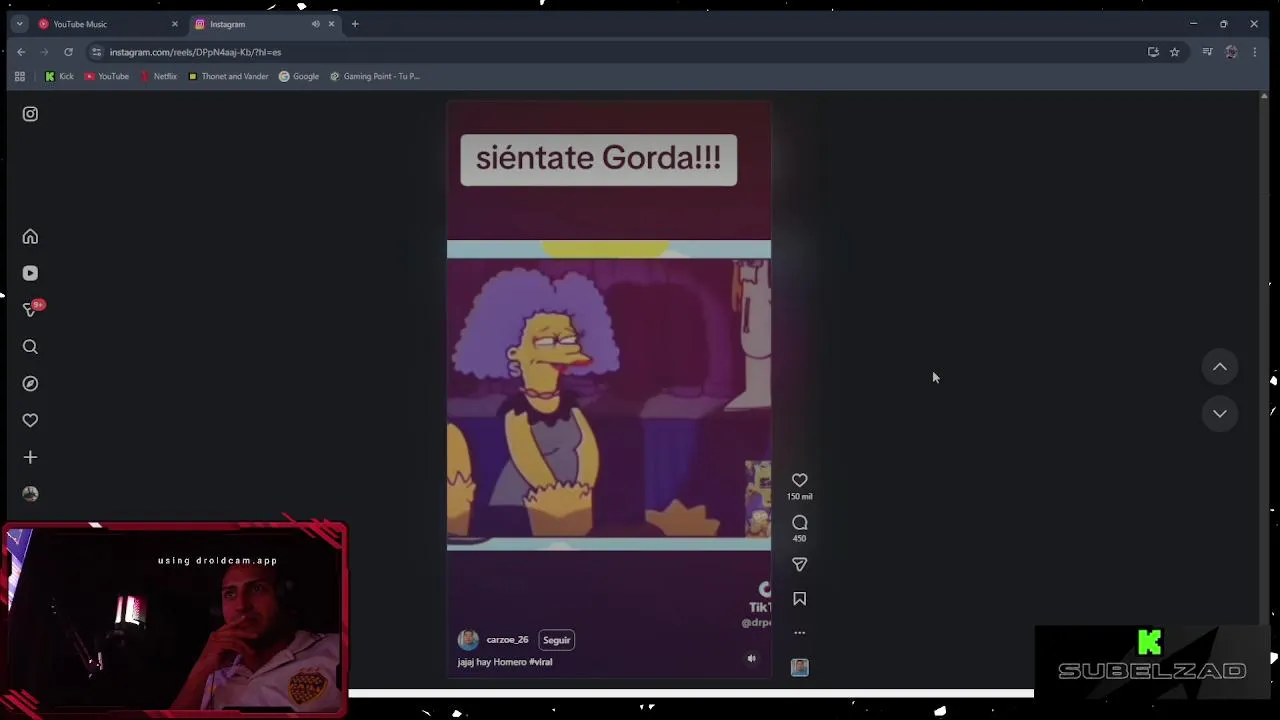The width and height of the screenshot is (1280, 720).
Task: Open the Reels icon in sidebar
Action: click(30, 273)
